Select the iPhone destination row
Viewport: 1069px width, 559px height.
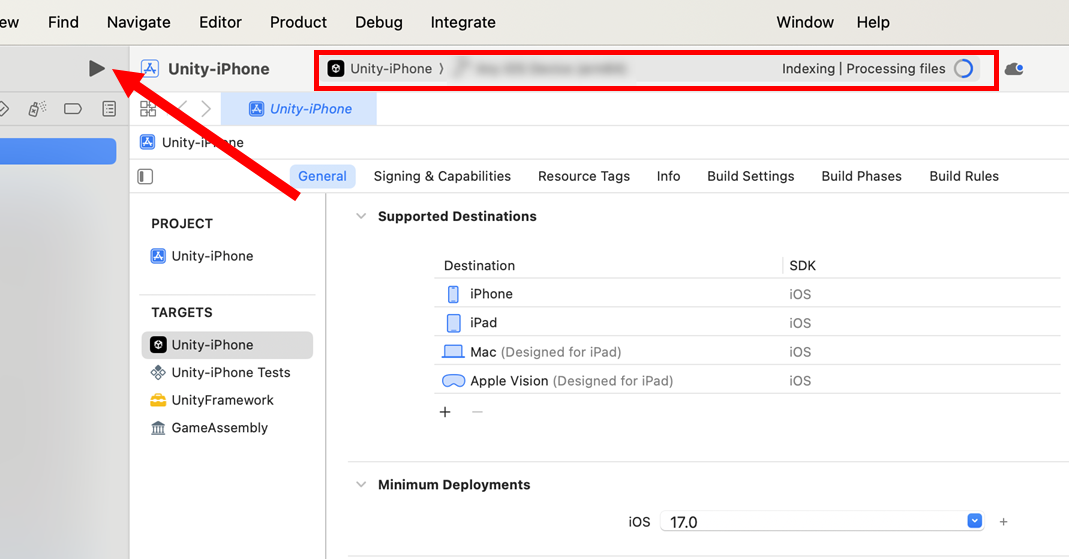point(747,294)
